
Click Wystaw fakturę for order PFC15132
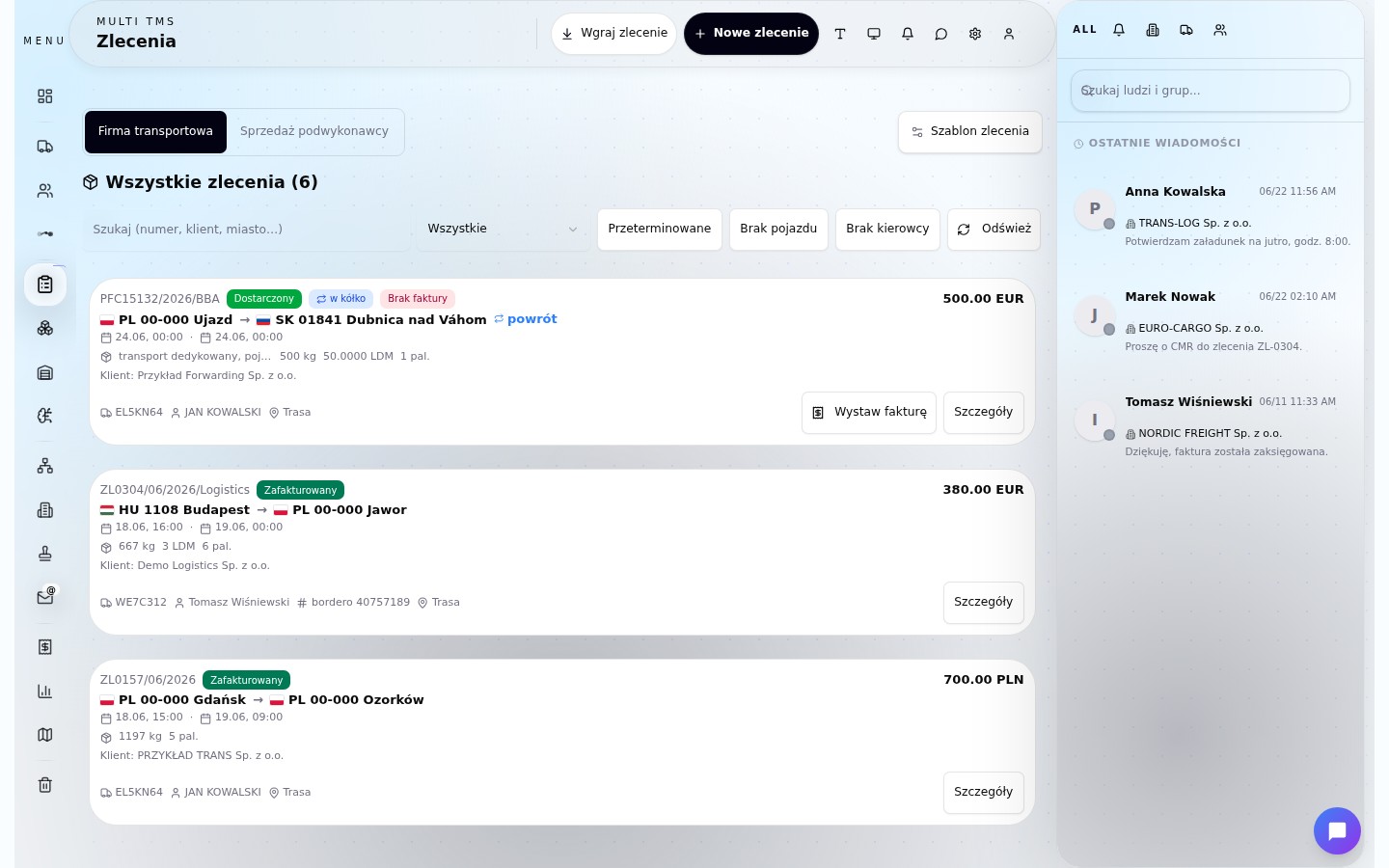[x=869, y=413]
